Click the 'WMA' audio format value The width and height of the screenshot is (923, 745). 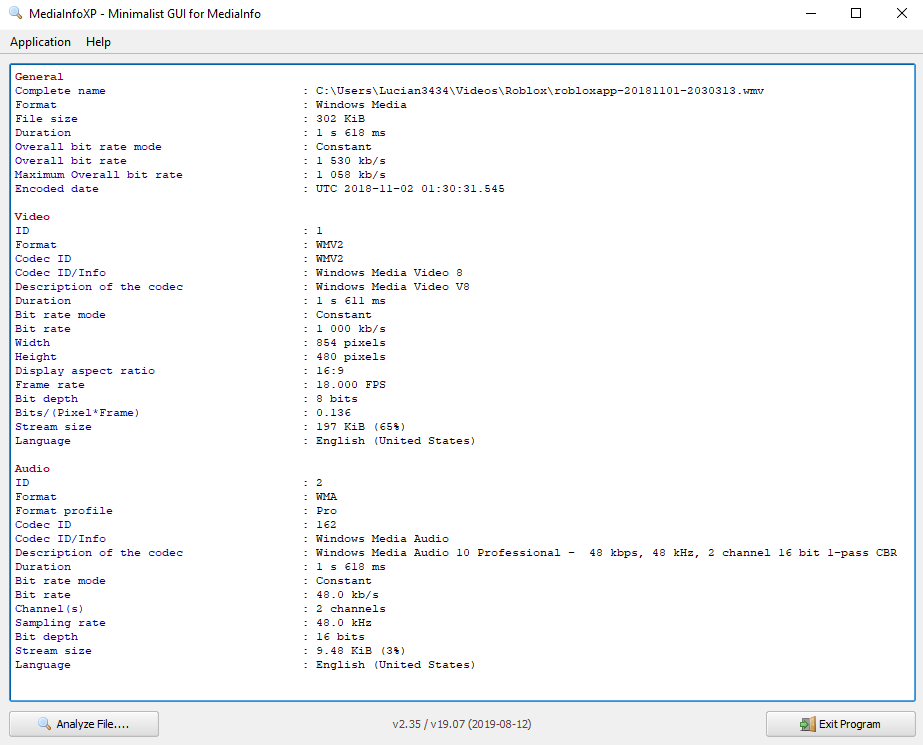326,497
